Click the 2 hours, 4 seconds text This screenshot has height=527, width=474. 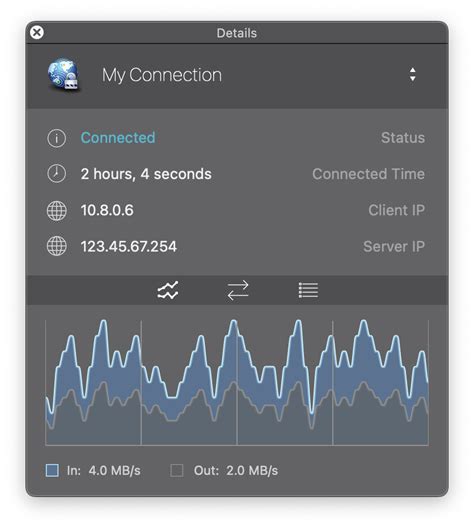[x=146, y=174]
